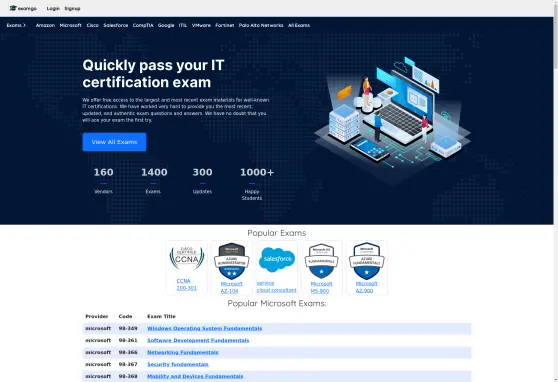Open the Microsoft 365 Fundamentals badge
The height and width of the screenshot is (382, 558).
[x=322, y=261]
